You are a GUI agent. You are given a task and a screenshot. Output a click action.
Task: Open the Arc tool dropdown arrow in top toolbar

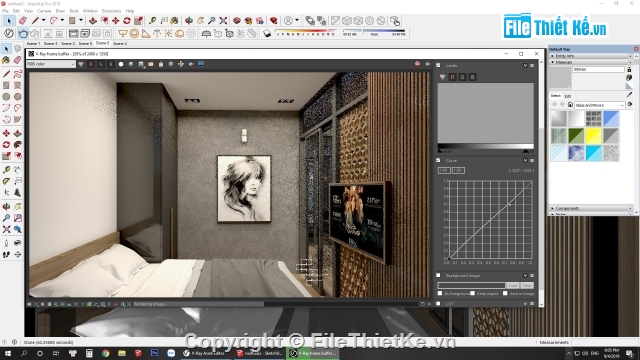coord(62,20)
